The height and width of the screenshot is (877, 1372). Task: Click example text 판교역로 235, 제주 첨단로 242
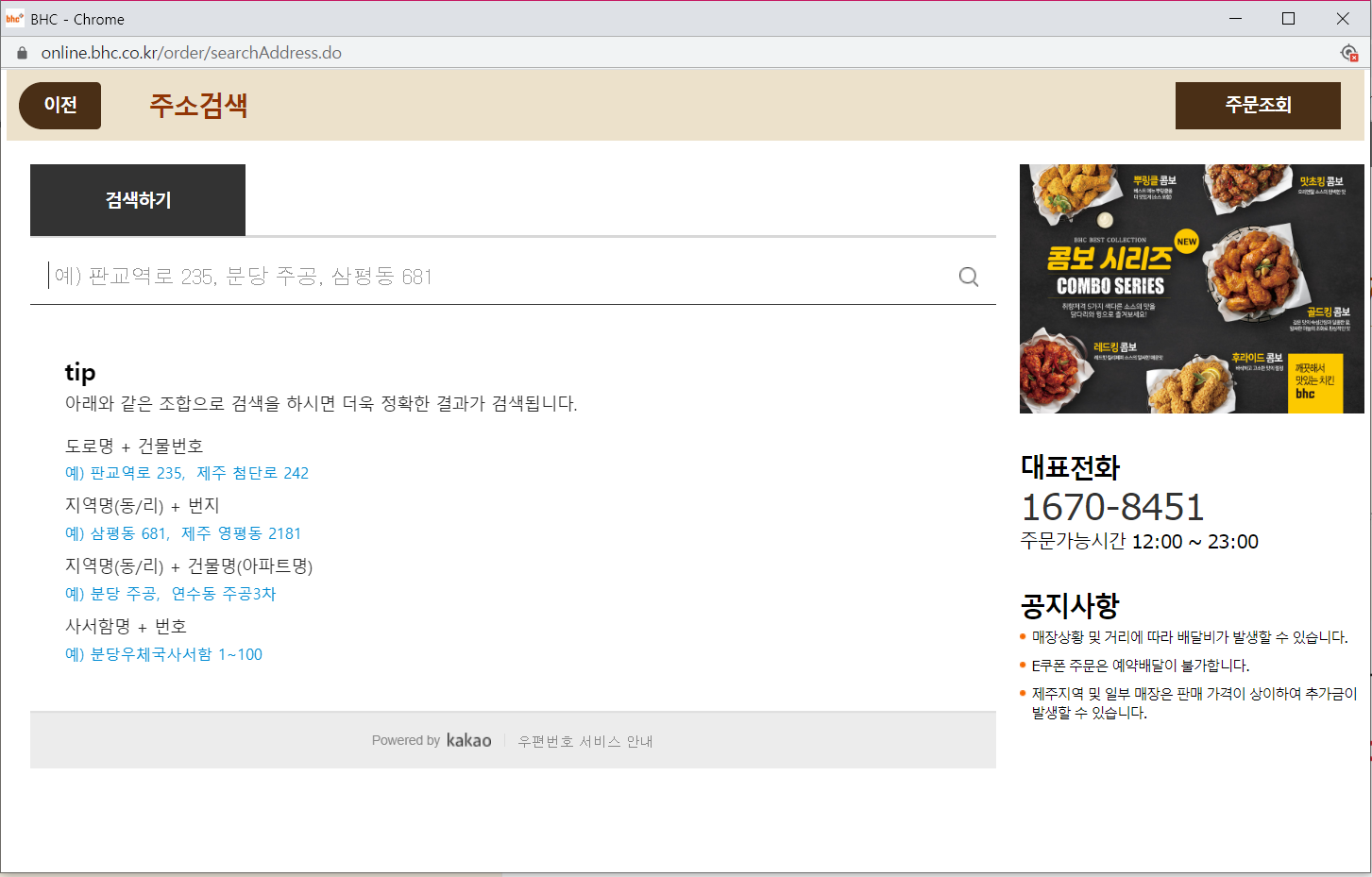point(187,473)
